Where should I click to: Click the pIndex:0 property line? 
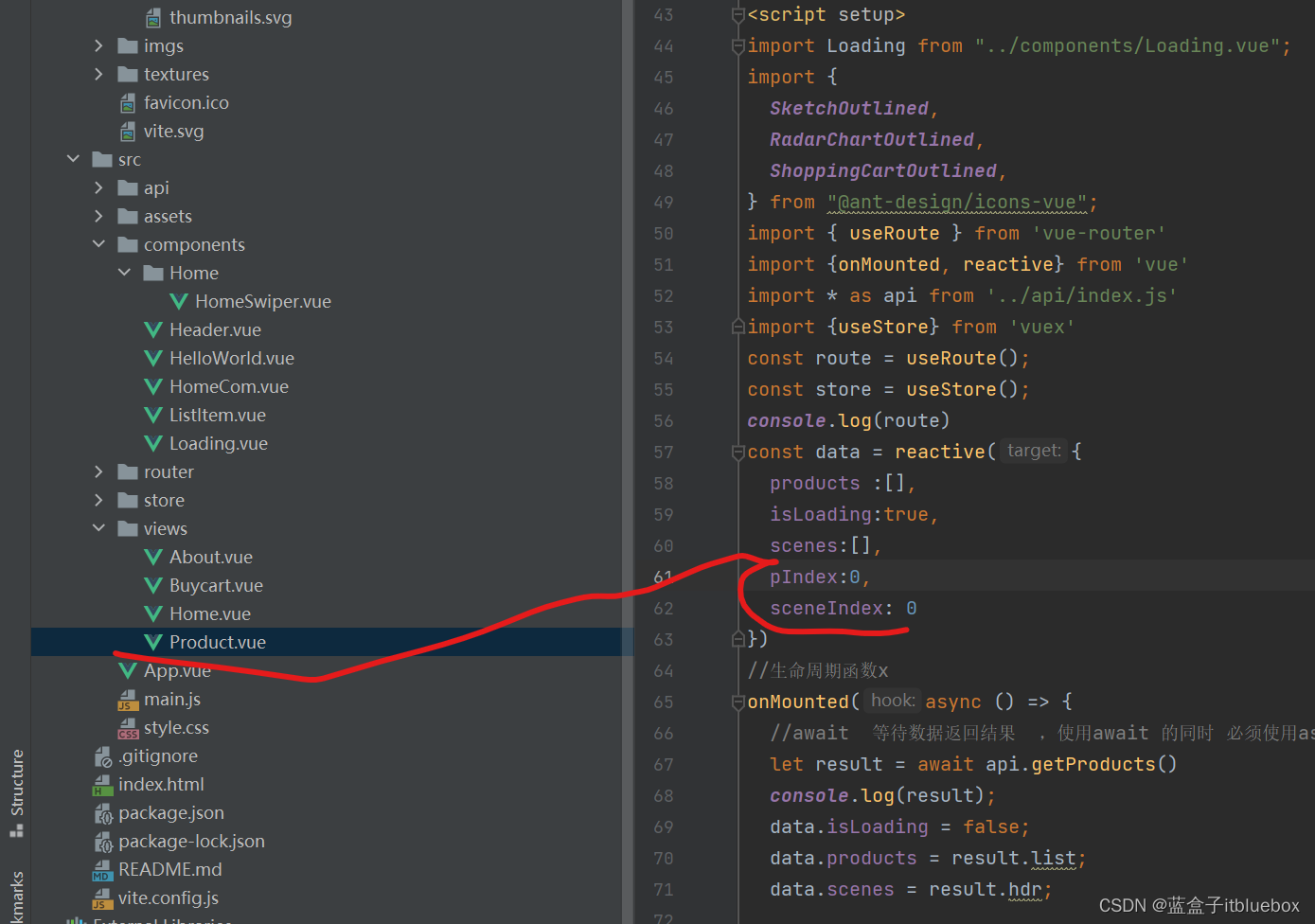point(820,577)
